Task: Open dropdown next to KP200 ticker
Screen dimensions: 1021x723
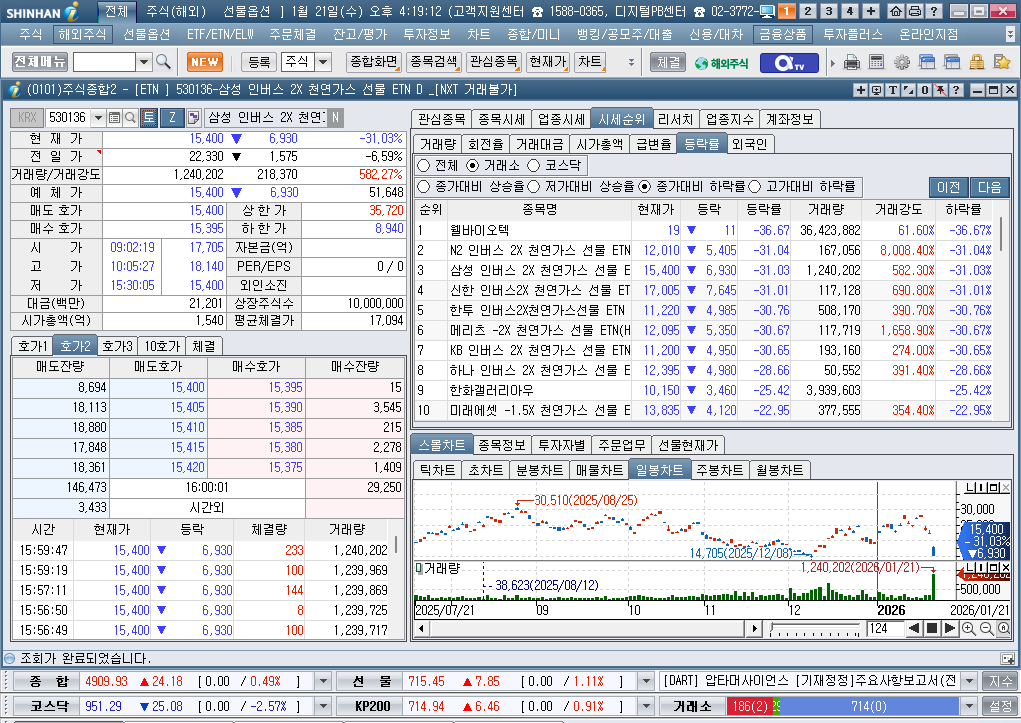Action: [x=645, y=707]
